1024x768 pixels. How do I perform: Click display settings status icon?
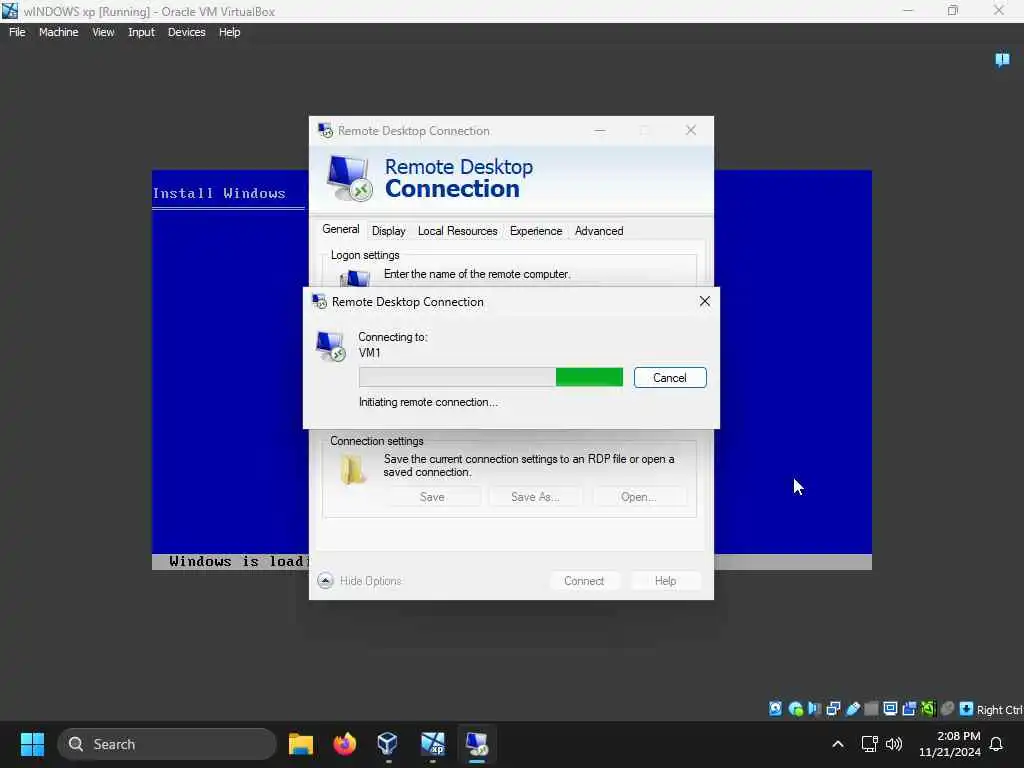pos(890,709)
